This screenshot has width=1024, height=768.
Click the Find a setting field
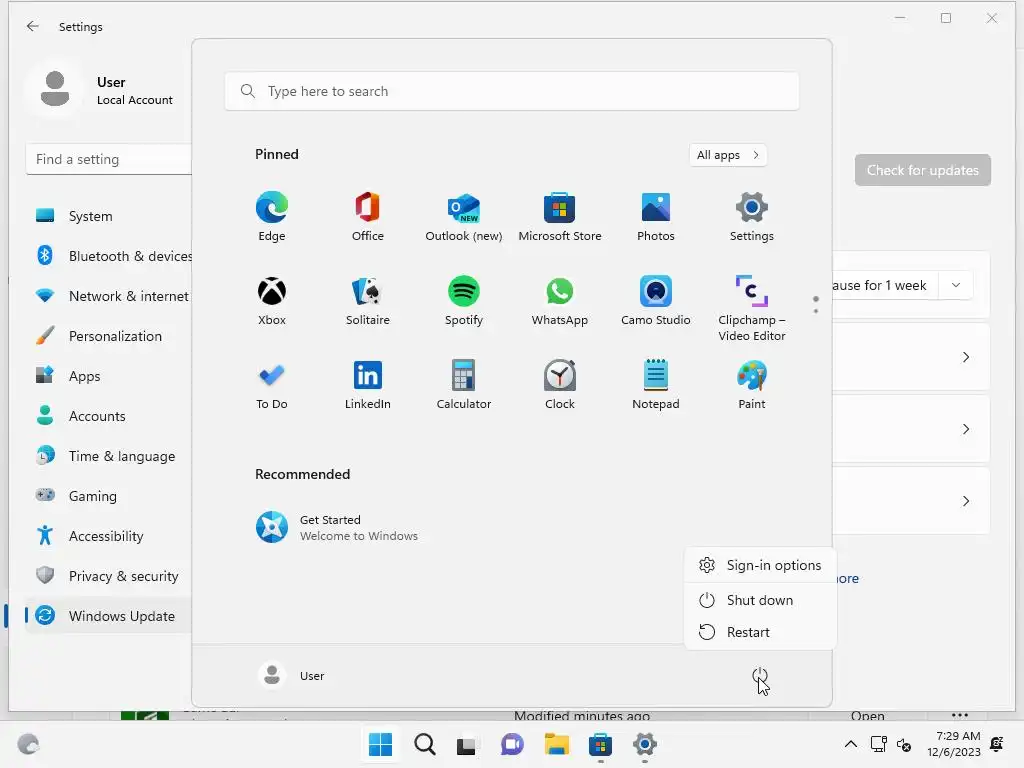(x=108, y=159)
